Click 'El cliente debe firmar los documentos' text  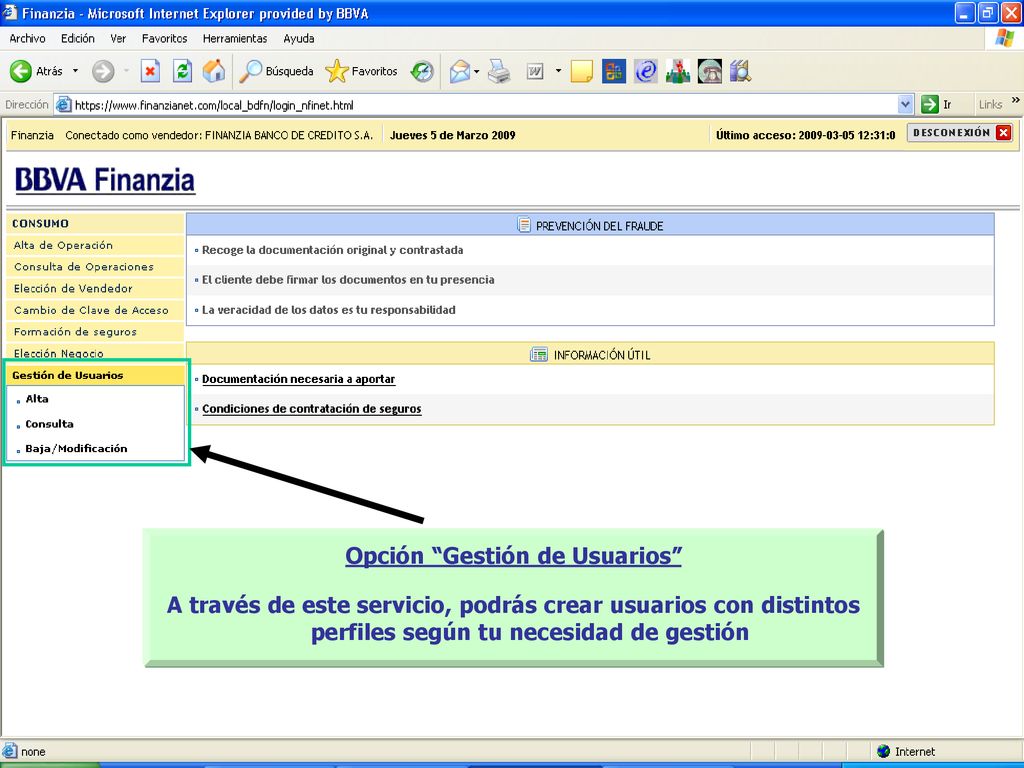[x=348, y=280]
